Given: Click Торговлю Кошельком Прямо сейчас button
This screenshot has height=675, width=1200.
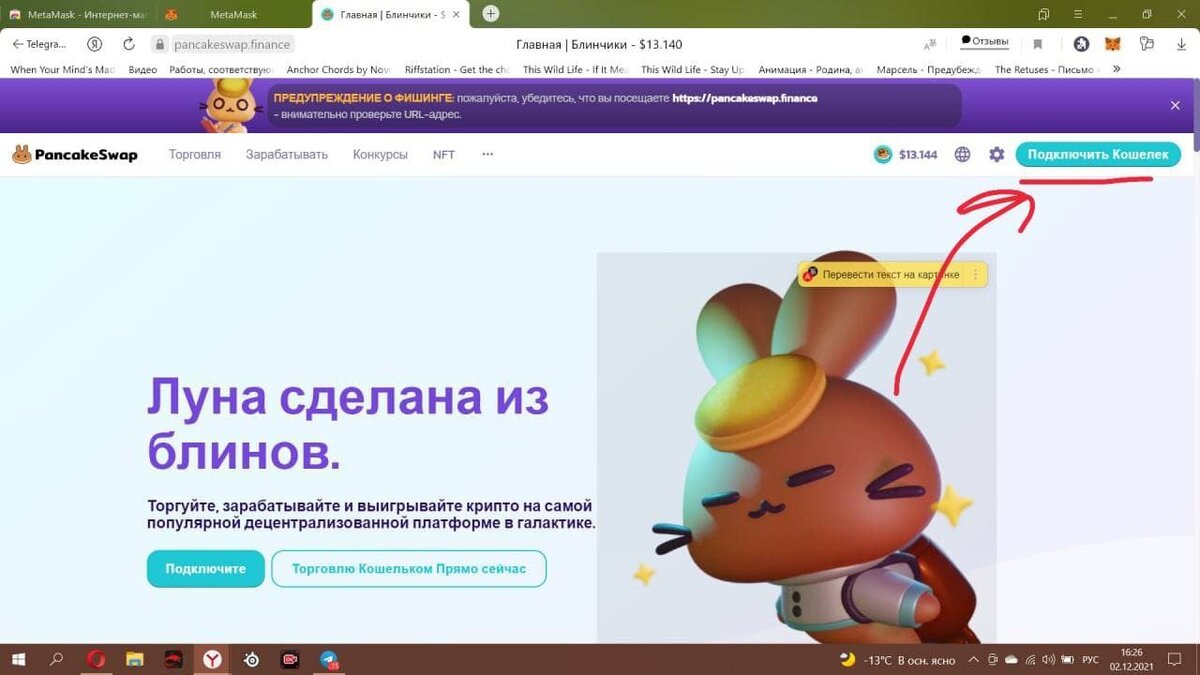Looking at the screenshot, I should [x=409, y=569].
